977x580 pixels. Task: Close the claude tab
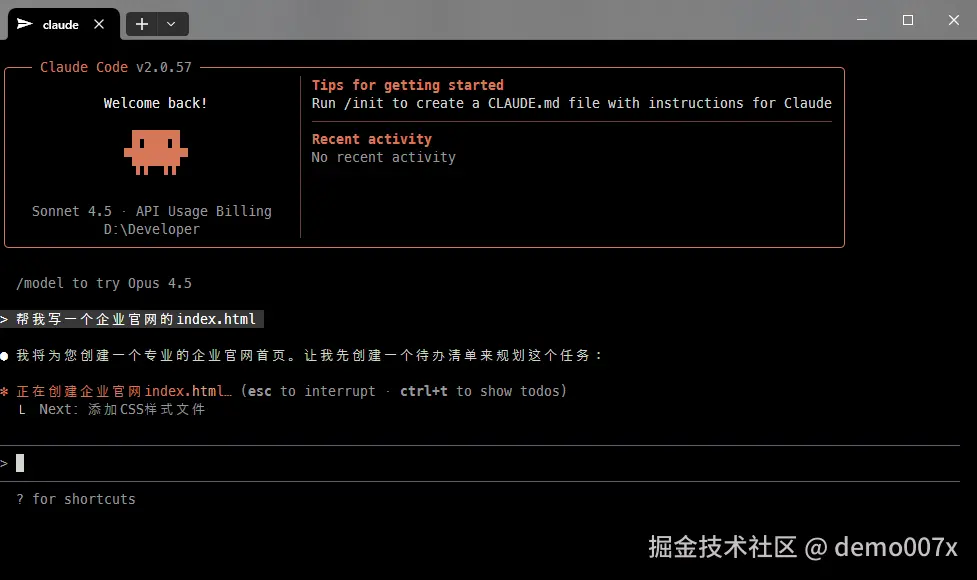[x=99, y=24]
